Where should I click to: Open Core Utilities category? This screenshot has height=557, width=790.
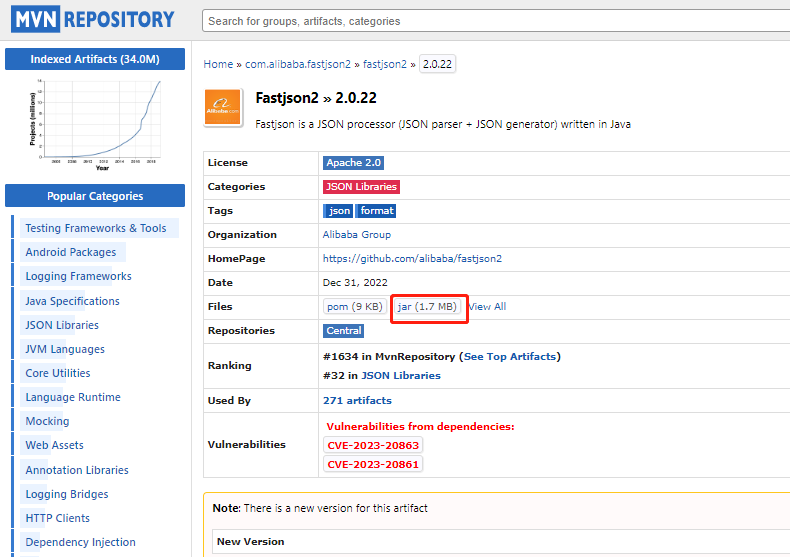[58, 373]
